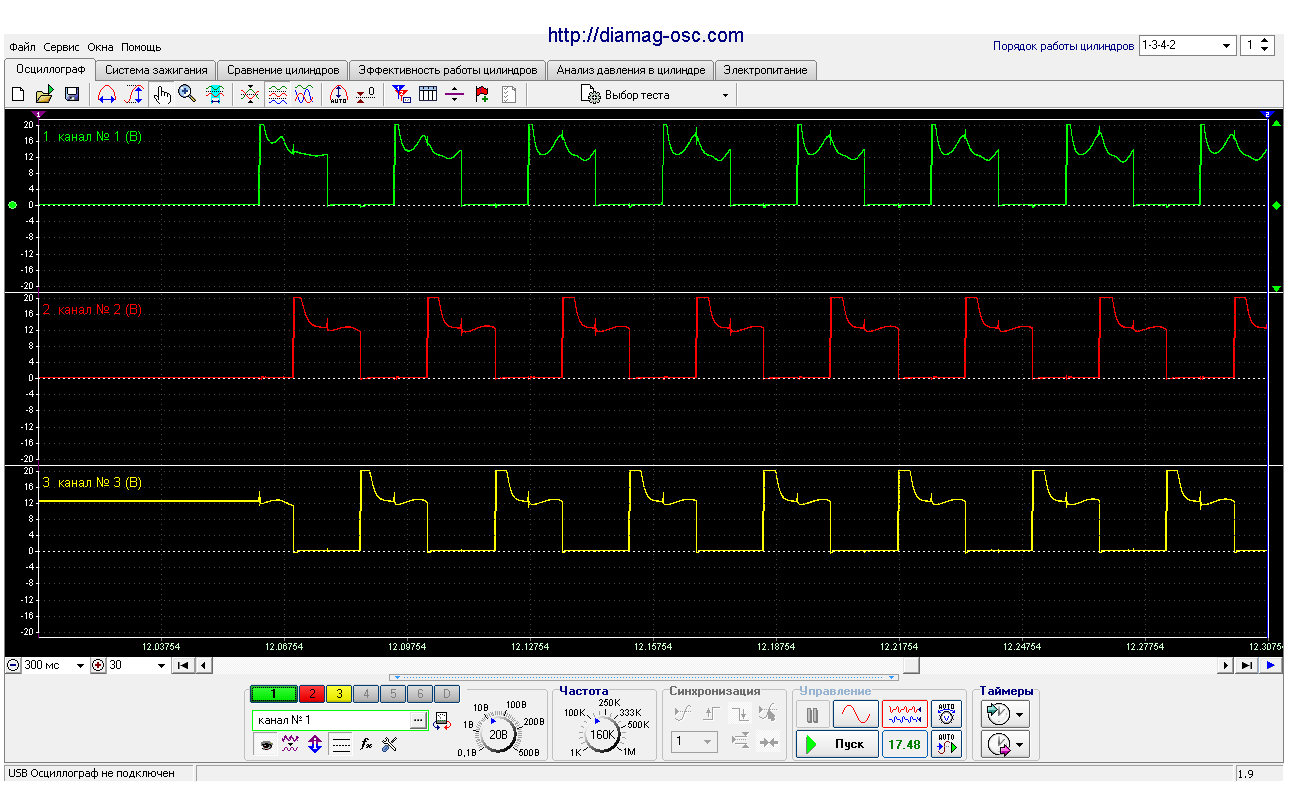Open the channel tools wrench icon
Viewport: 1296px width, 786px height.
[x=390, y=744]
